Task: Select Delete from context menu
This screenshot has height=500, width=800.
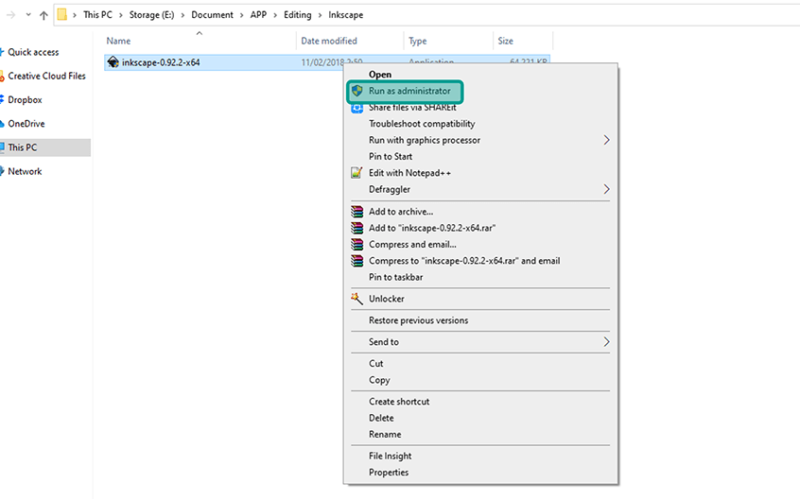Action: (x=382, y=418)
